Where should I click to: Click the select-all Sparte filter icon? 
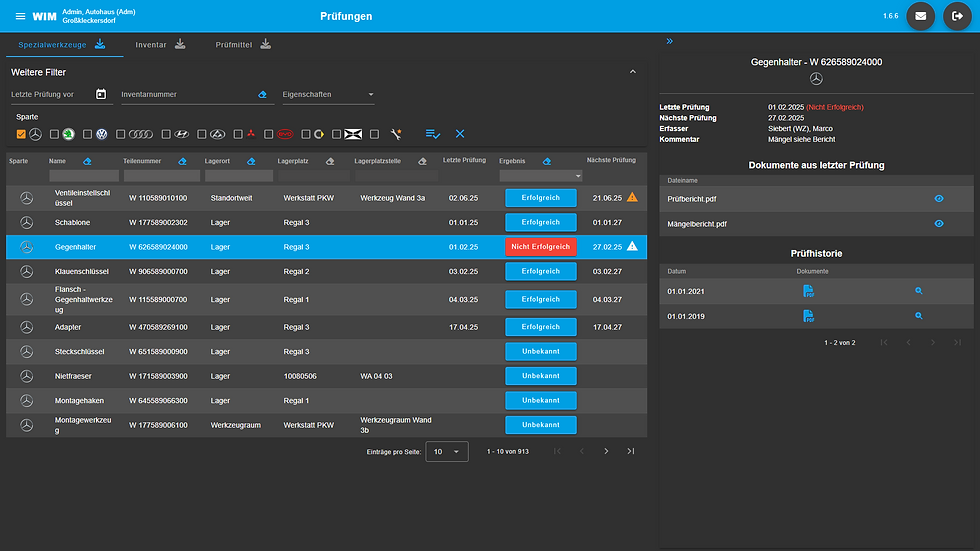(x=432, y=134)
